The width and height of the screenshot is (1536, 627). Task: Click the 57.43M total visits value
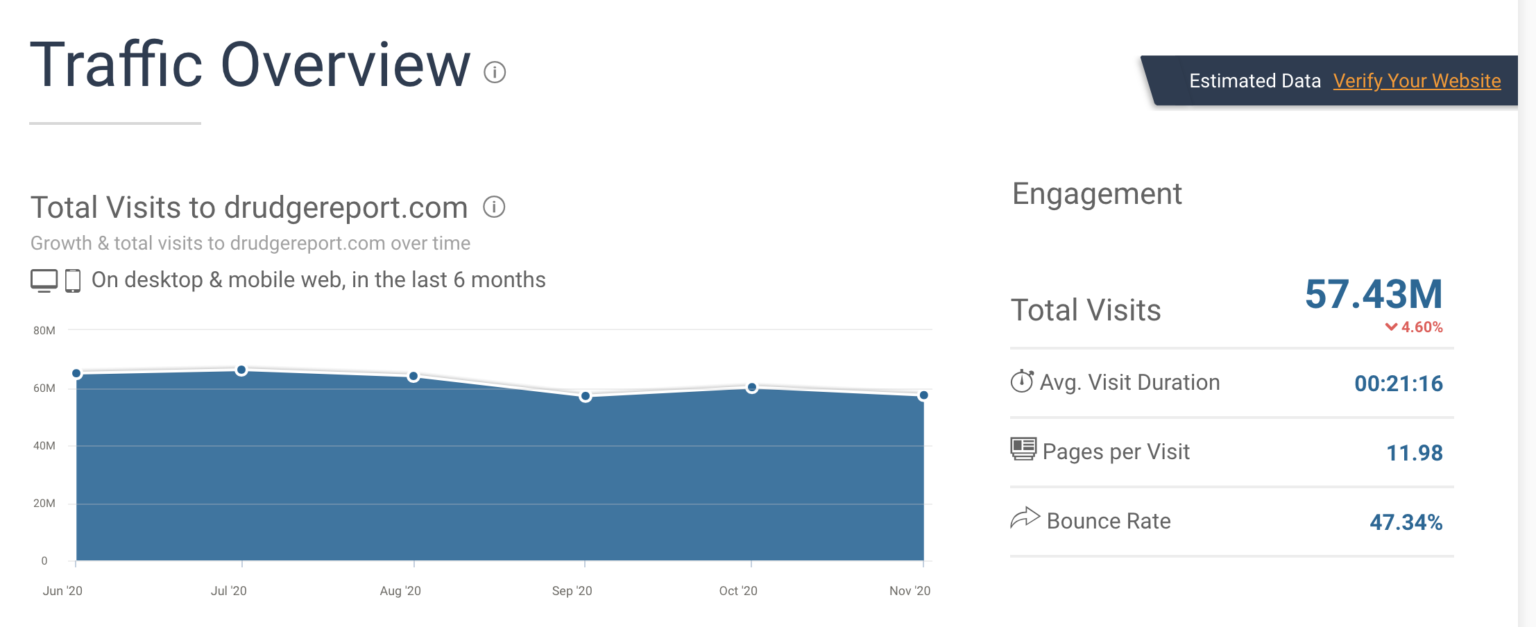(x=1373, y=294)
